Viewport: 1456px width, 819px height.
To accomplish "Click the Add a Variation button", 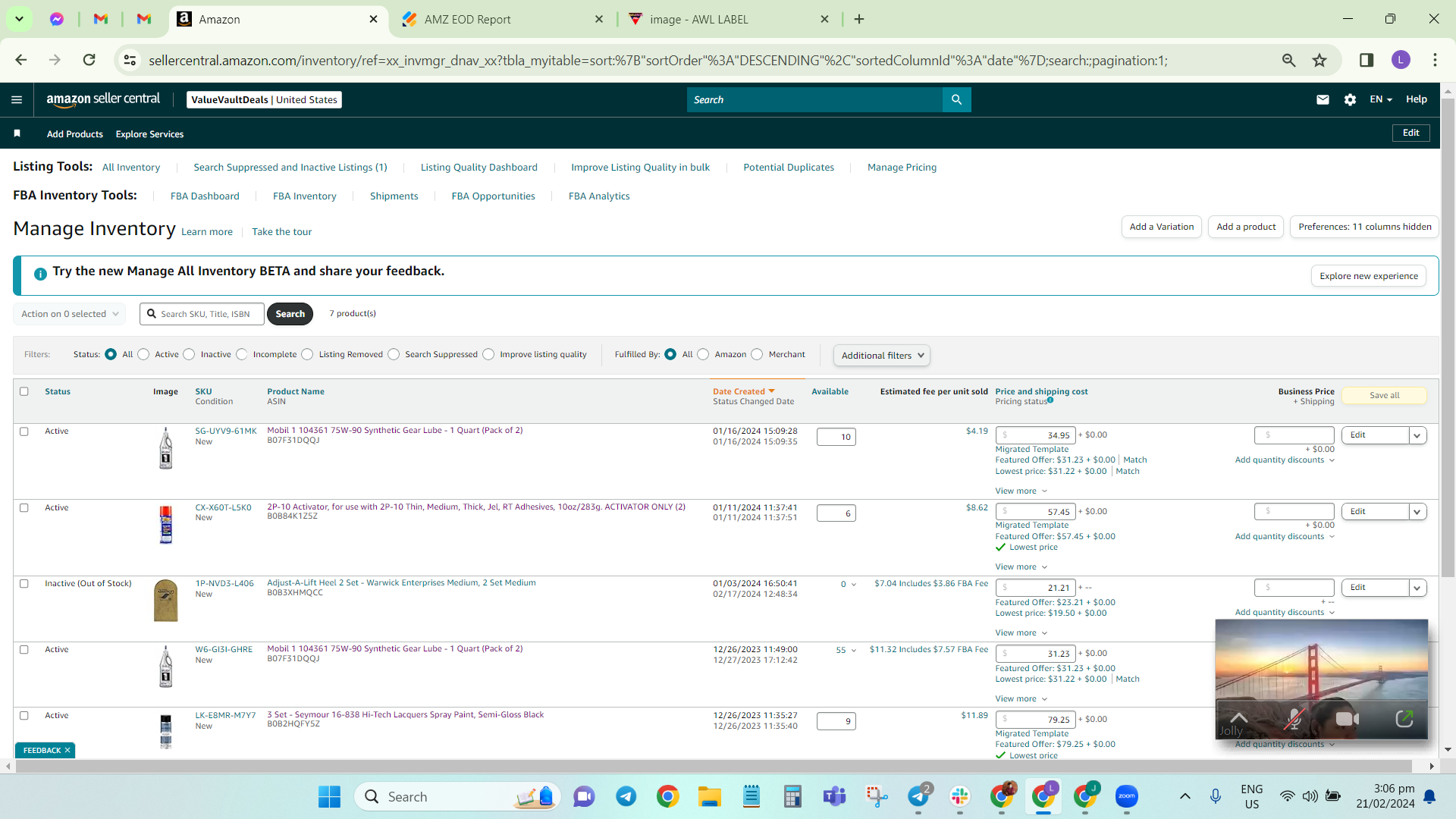I will [1161, 227].
